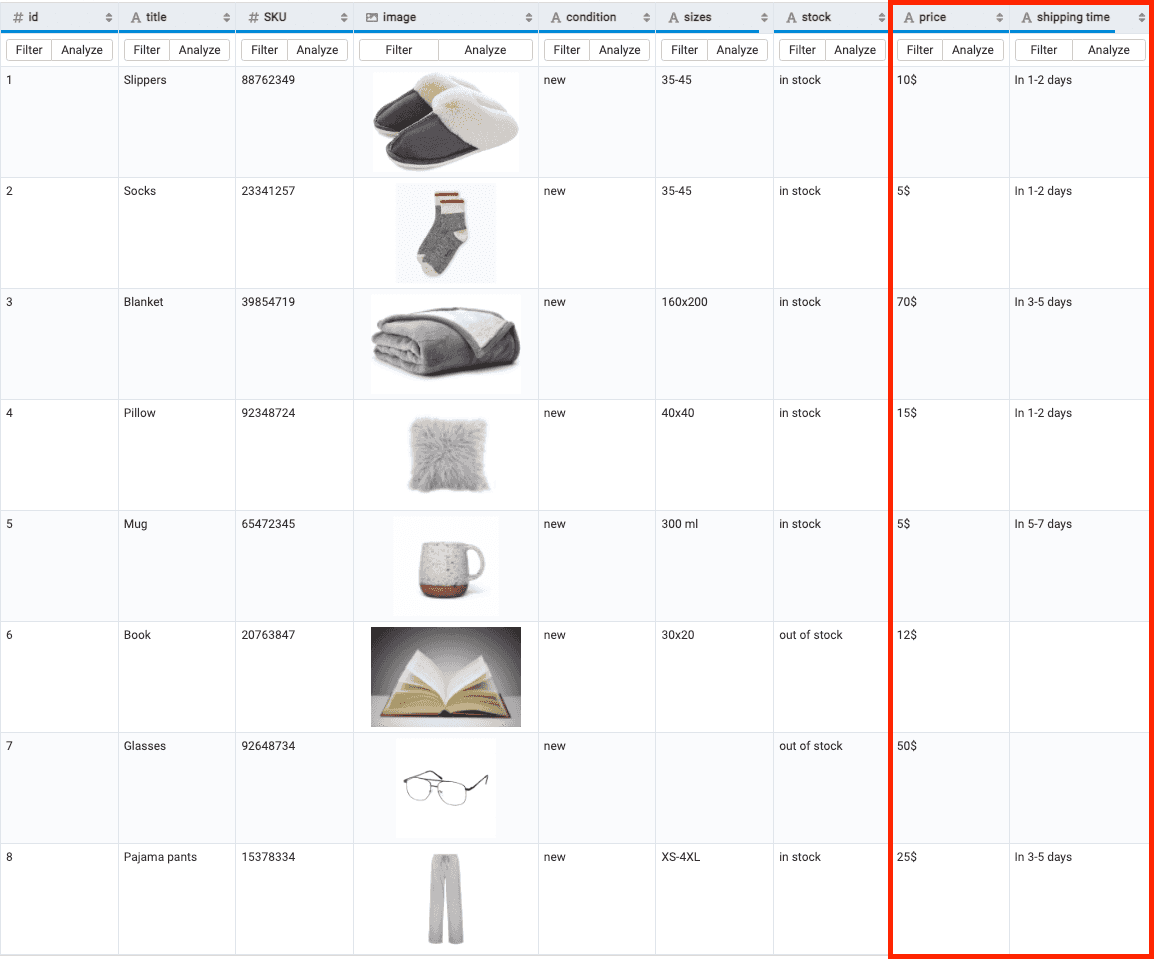This screenshot has height=959, width=1154.
Task: Open Filter for the id column
Action: [29, 50]
